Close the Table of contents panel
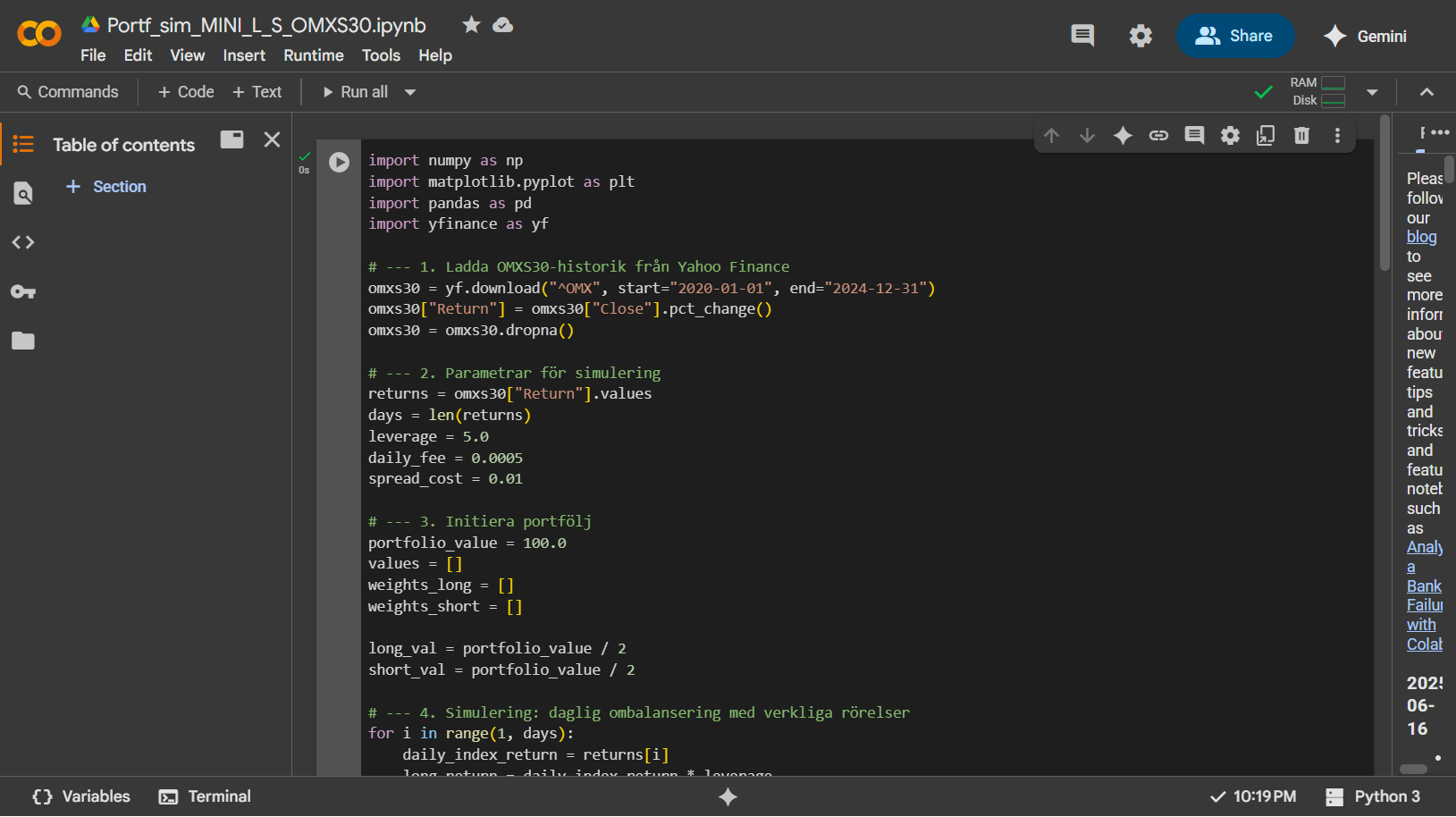The image size is (1456, 817). 273,139
